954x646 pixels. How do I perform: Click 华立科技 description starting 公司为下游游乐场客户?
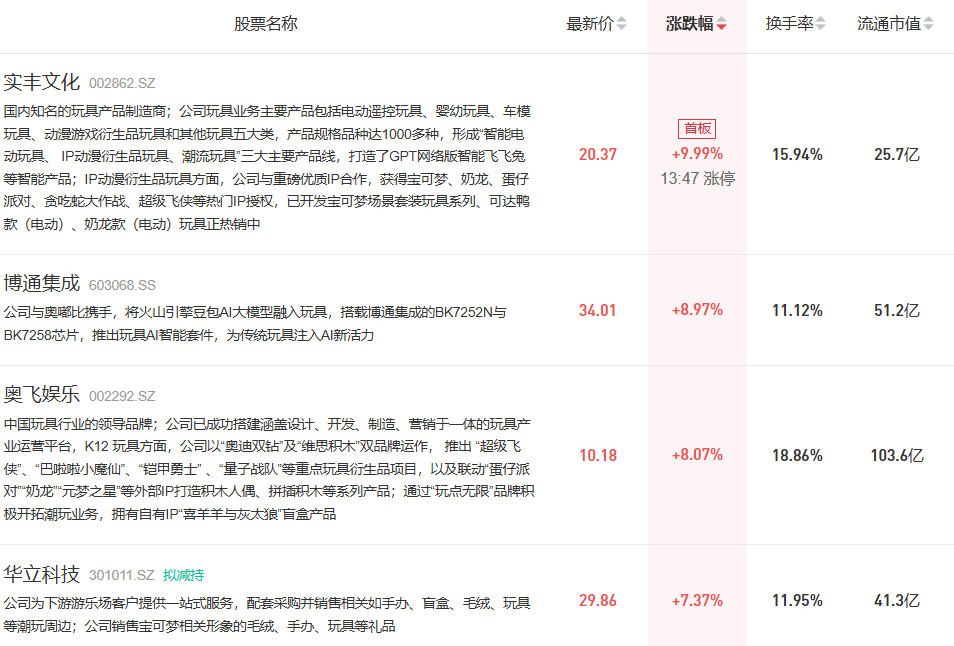pyautogui.click(x=267, y=614)
